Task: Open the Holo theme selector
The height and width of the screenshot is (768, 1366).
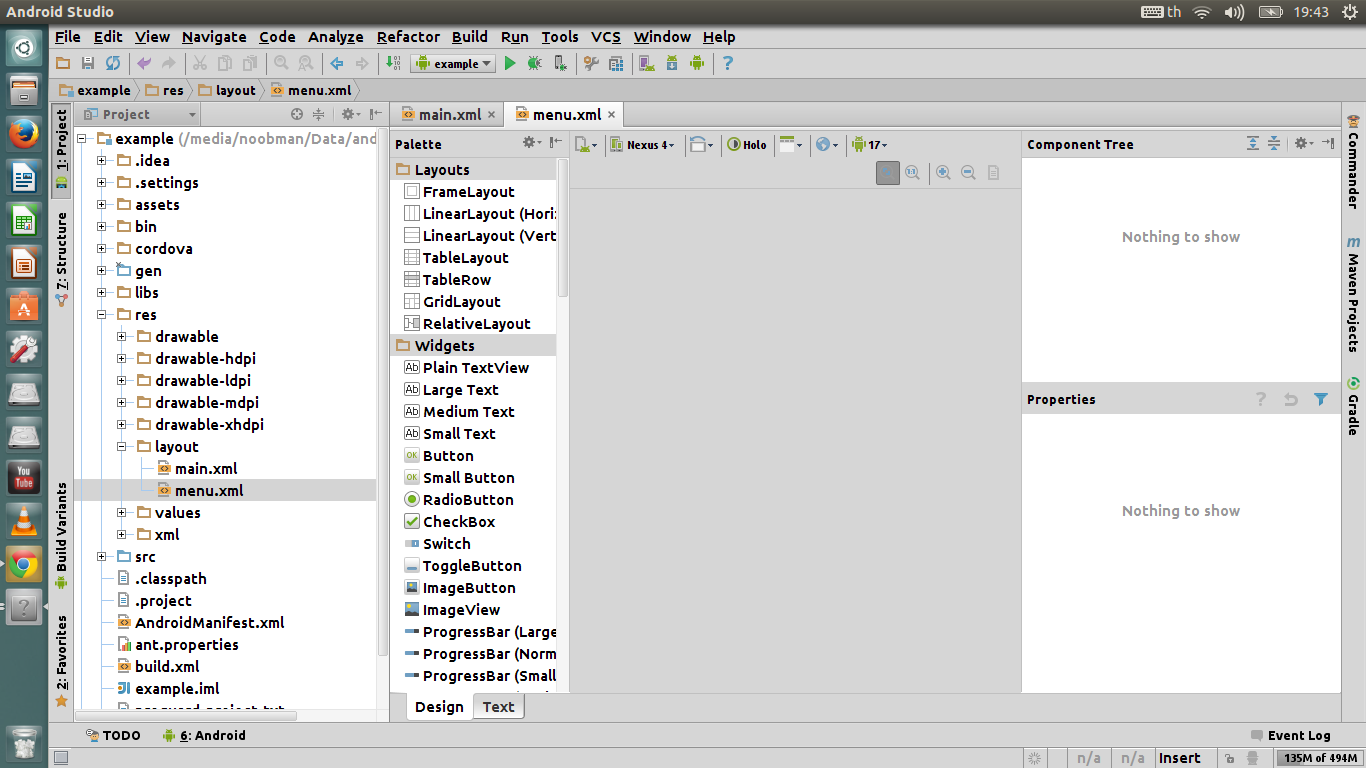Action: tap(747, 144)
